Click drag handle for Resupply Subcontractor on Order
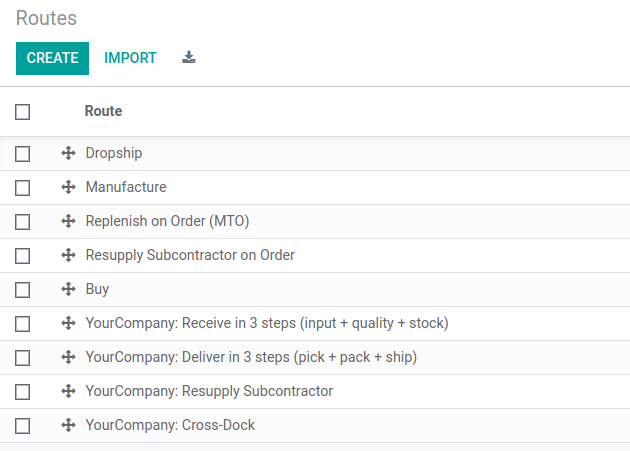This screenshot has height=451, width=630. coord(68,256)
